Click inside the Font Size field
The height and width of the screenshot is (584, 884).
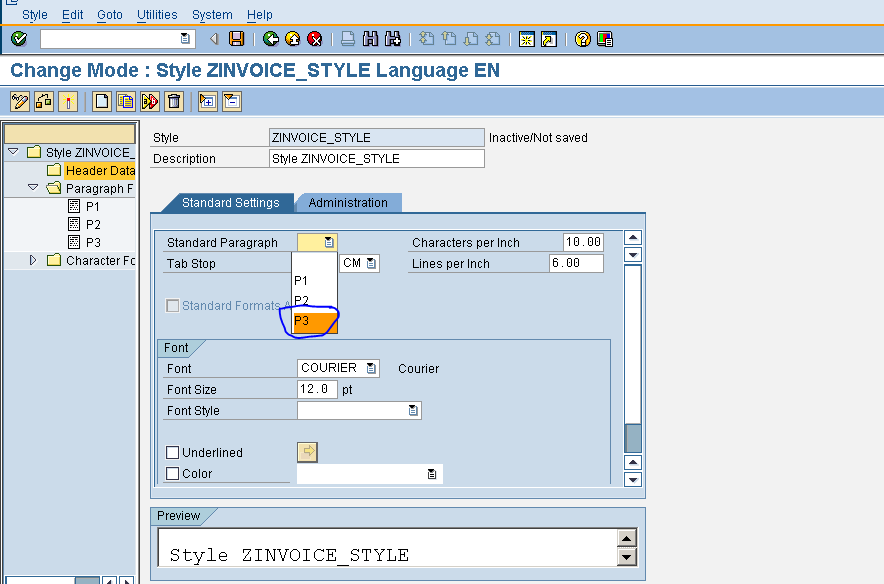[x=315, y=389]
